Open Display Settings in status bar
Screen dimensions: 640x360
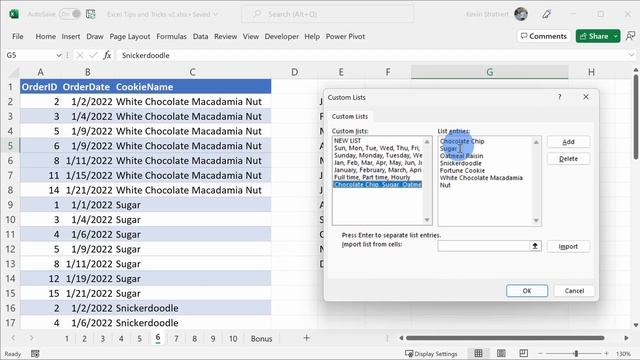pos(431,354)
